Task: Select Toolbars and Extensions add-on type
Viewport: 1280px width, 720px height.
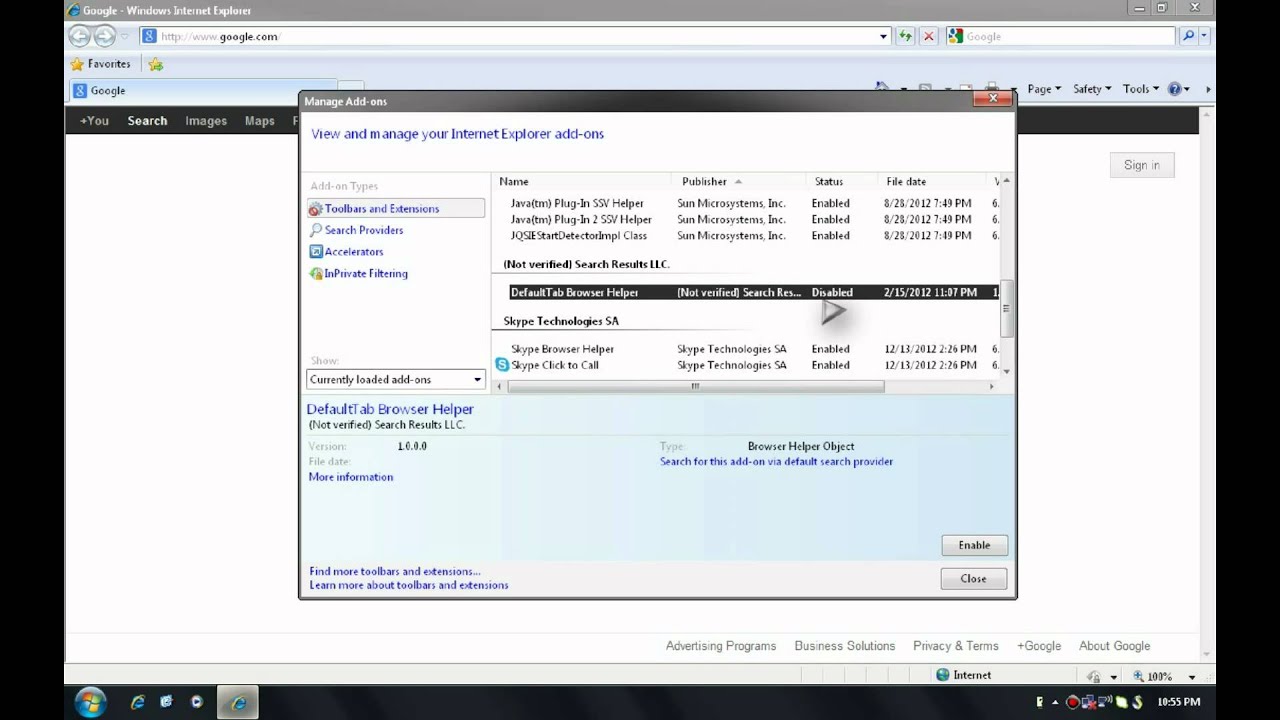Action: pos(381,209)
